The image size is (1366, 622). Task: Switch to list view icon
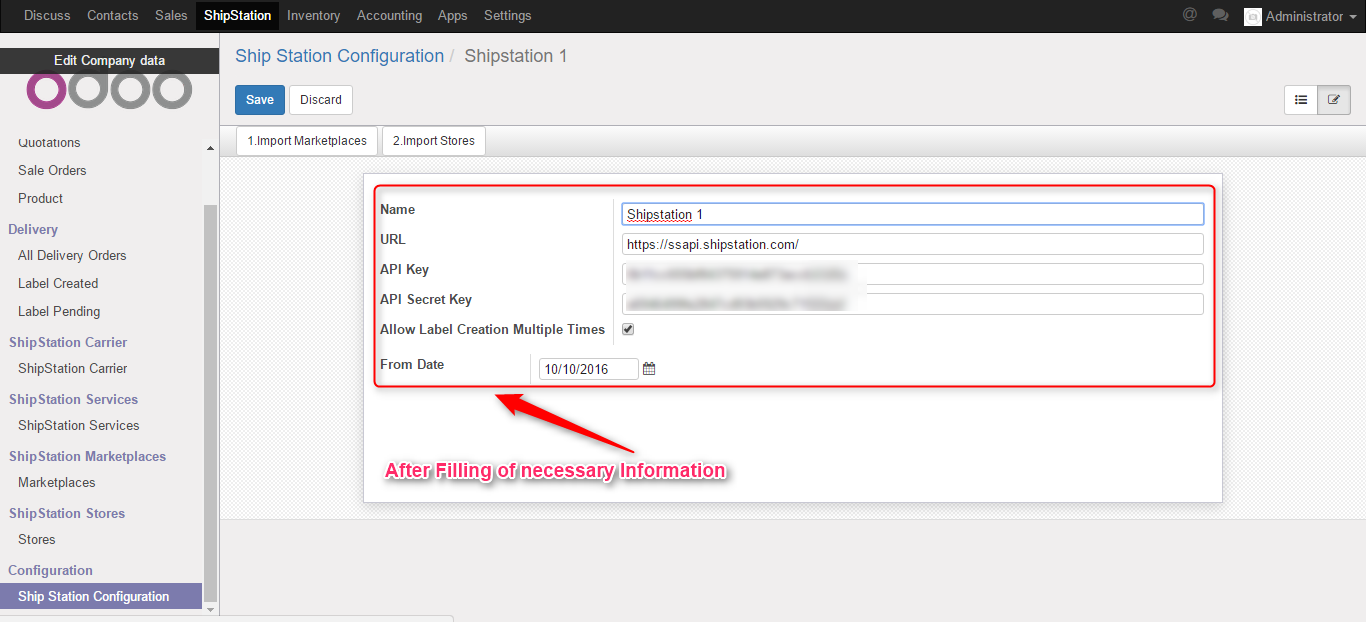1301,100
